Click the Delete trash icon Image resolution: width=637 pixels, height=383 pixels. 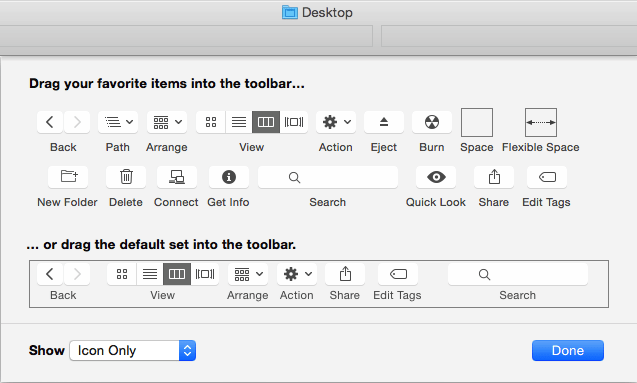tap(126, 177)
